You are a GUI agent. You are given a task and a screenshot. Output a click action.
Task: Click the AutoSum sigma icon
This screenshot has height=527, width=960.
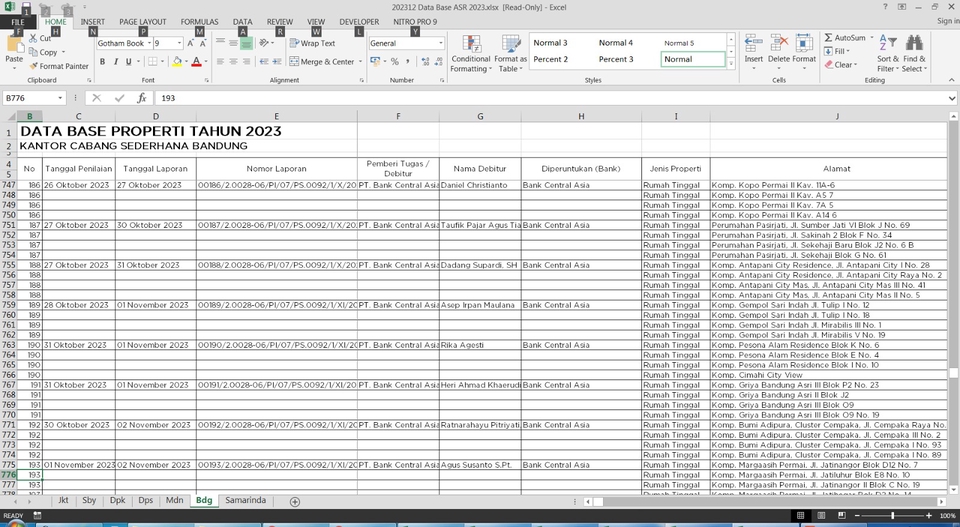coord(828,38)
